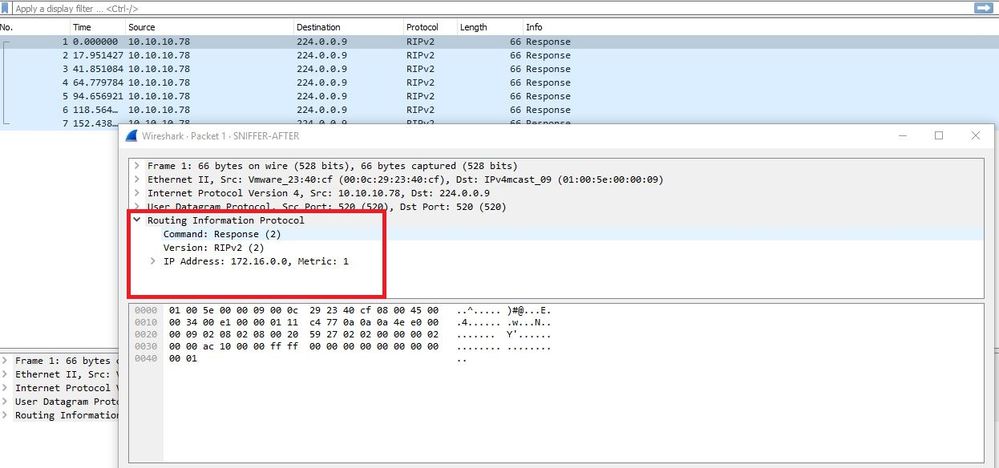Image resolution: width=999 pixels, height=468 pixels.
Task: Select packet 1 at time 0.000000
Action: (499, 42)
